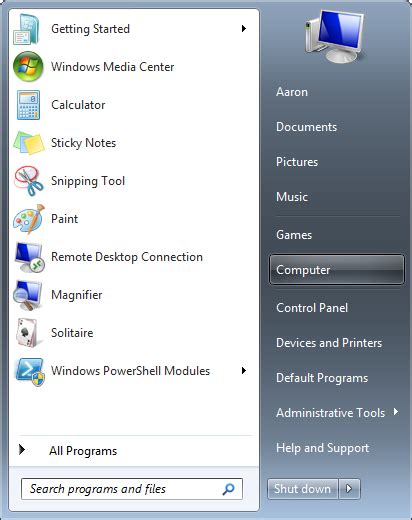Viewport: 412px width, 520px height.
Task: Open the Getting Started icon
Action: click(x=27, y=29)
